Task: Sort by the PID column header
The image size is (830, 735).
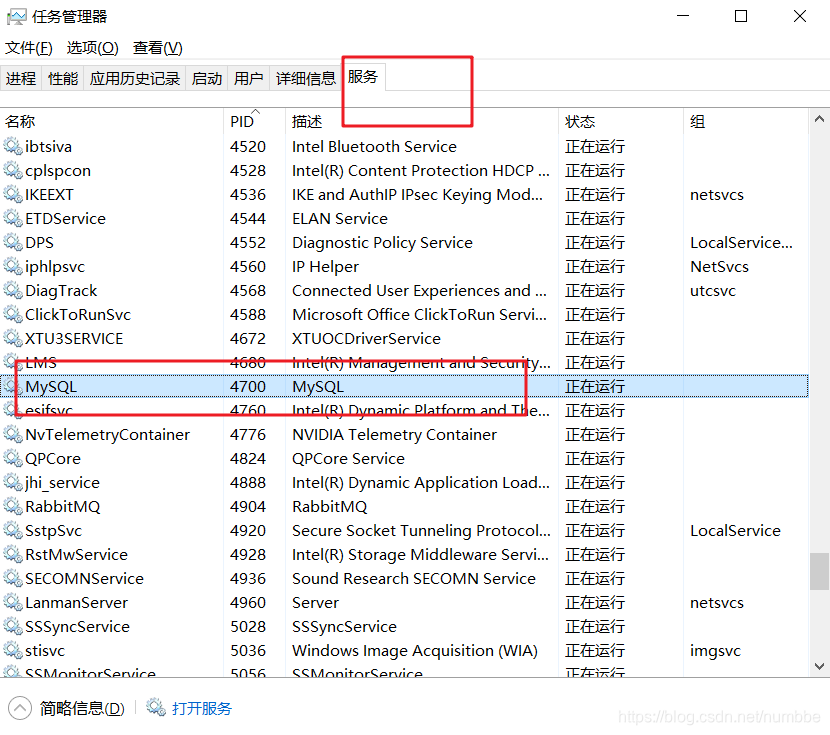Action: [x=255, y=122]
